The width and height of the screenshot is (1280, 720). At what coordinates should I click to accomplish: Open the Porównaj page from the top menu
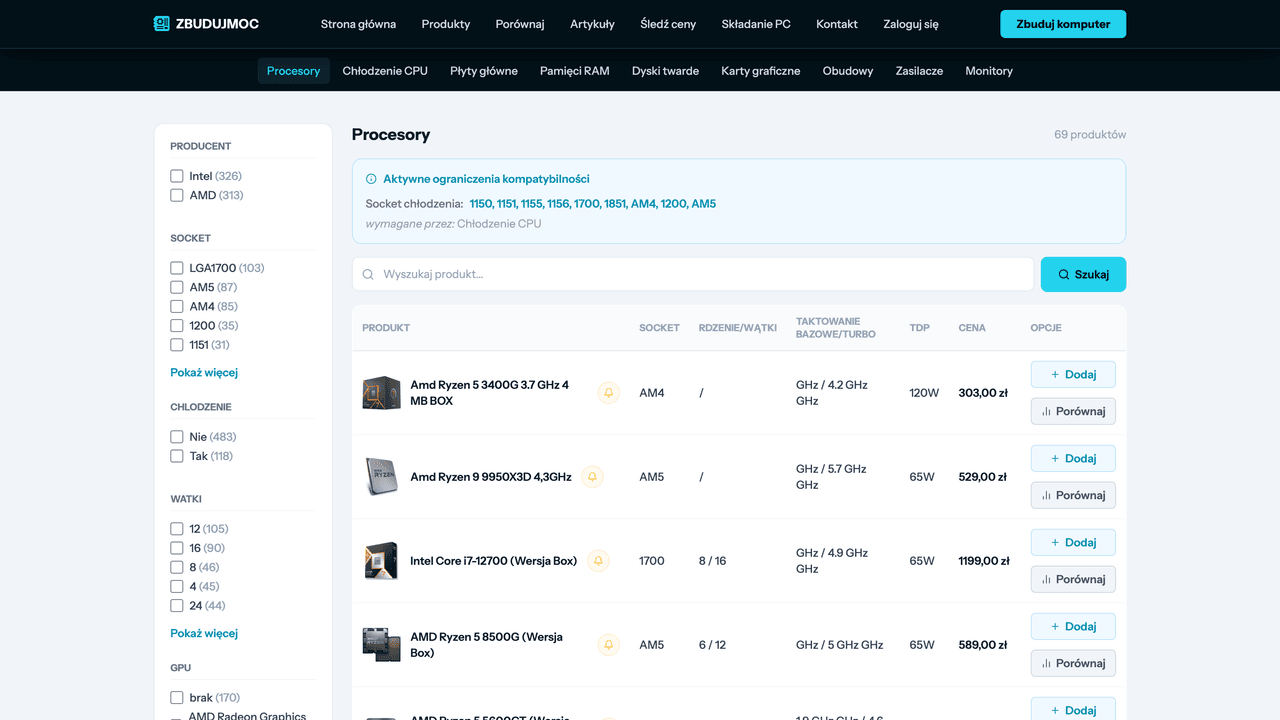point(520,24)
